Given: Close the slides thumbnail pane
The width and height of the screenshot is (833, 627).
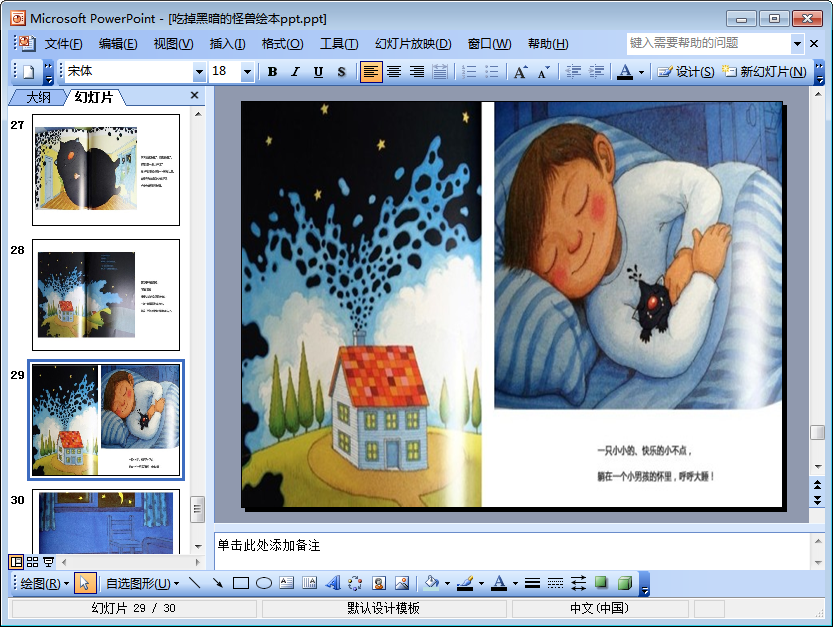Looking at the screenshot, I should 194,95.
